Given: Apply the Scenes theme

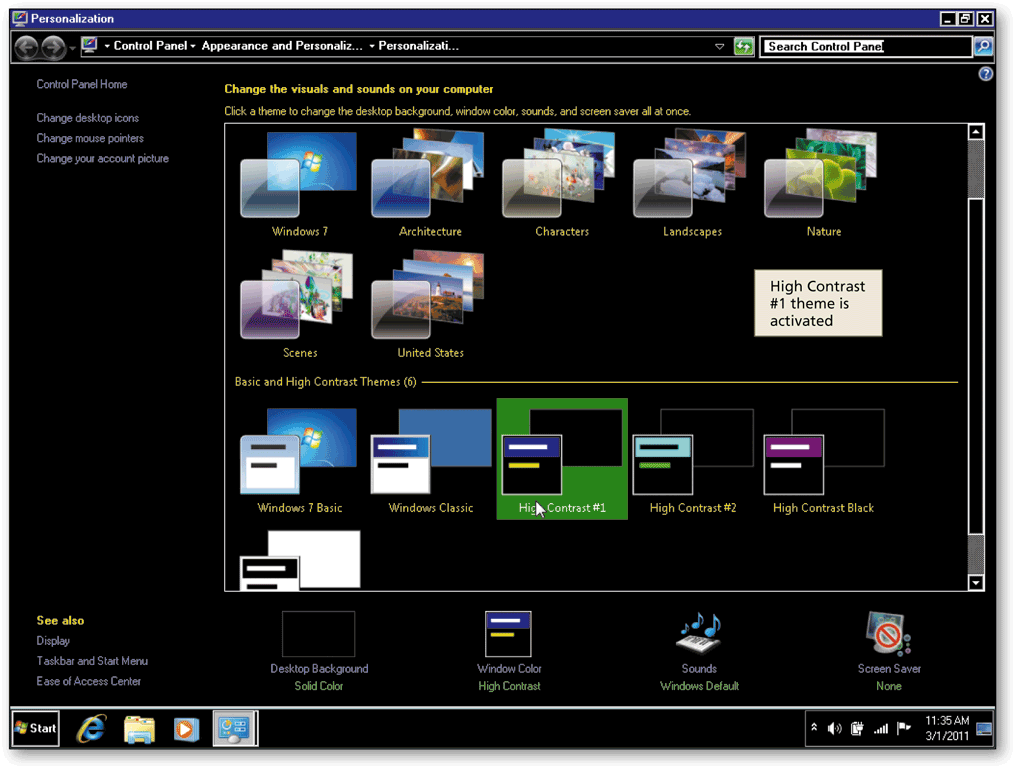Looking at the screenshot, I should [x=299, y=306].
